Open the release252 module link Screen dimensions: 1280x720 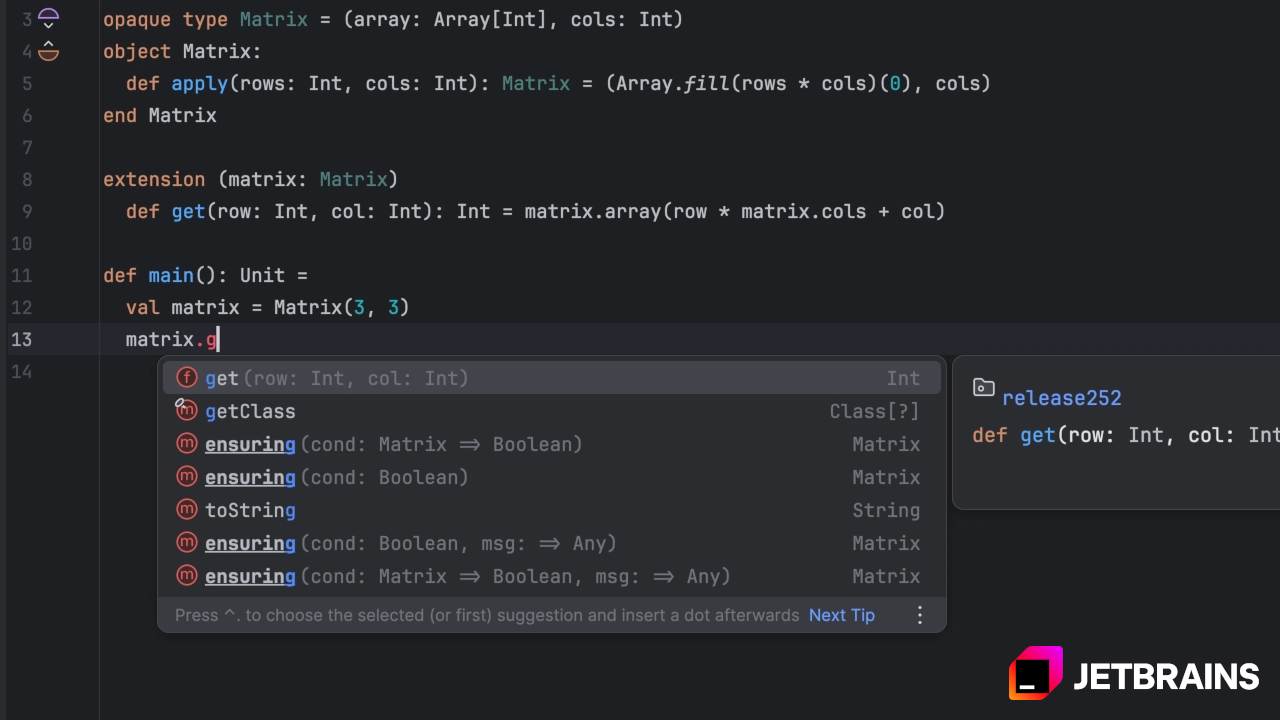tap(1062, 398)
